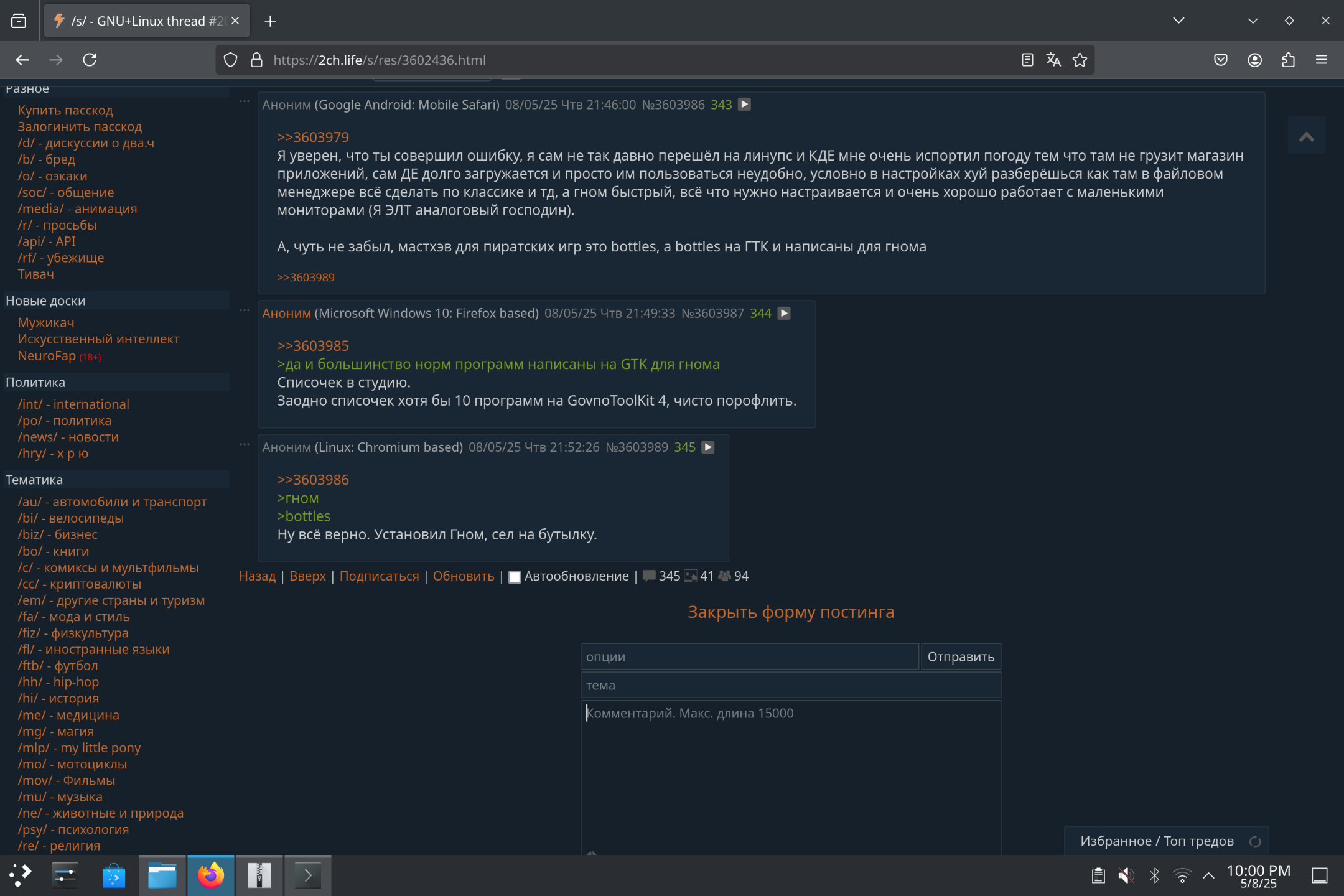Open Firefox extensions puzzle icon
Screen dimensions: 1344x896
pos(1288,60)
